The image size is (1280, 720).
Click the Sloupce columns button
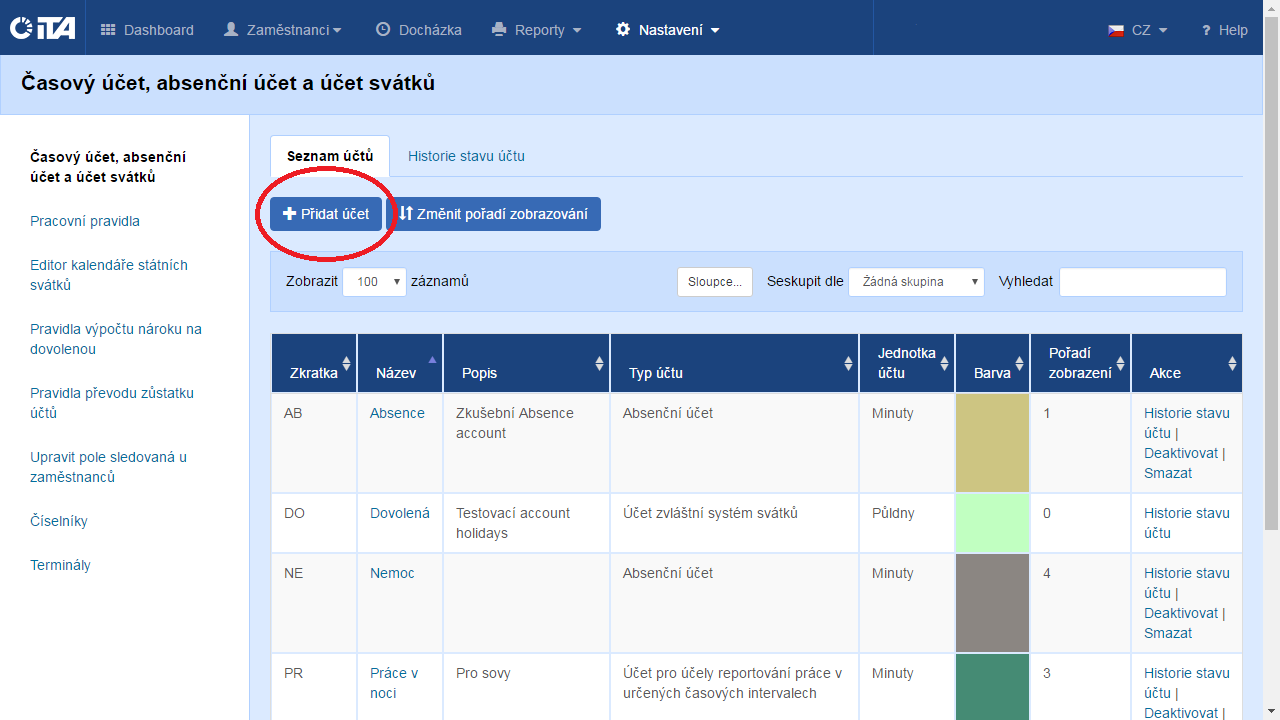click(714, 282)
